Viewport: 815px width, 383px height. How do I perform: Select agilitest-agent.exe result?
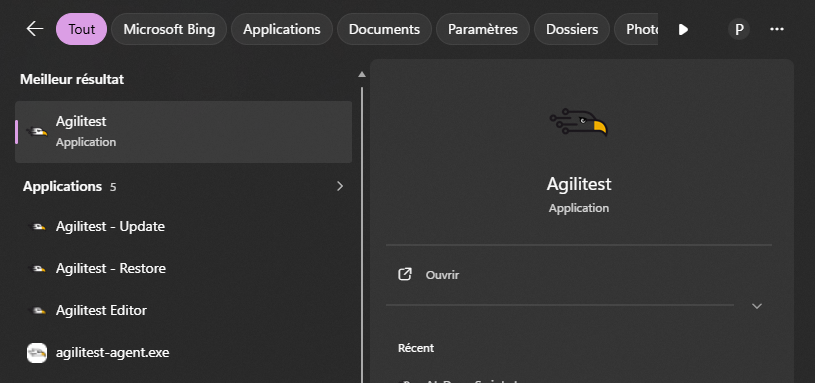point(183,353)
